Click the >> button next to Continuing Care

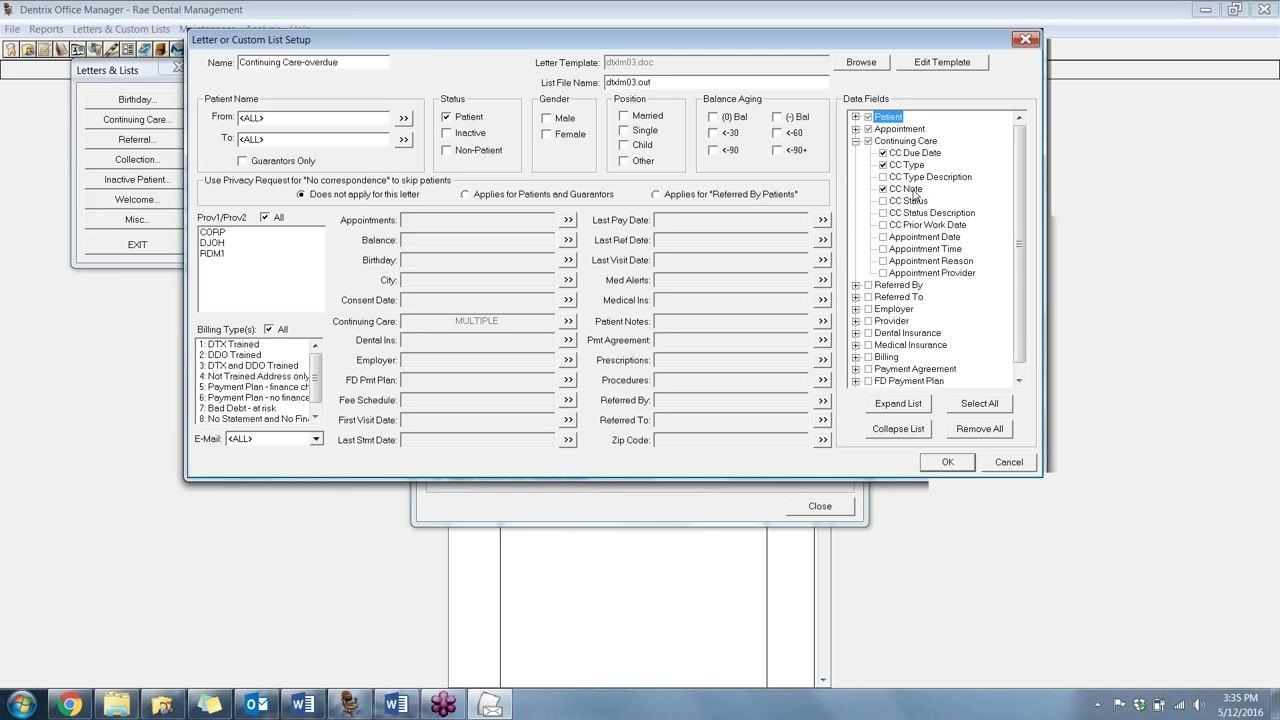[x=568, y=321]
